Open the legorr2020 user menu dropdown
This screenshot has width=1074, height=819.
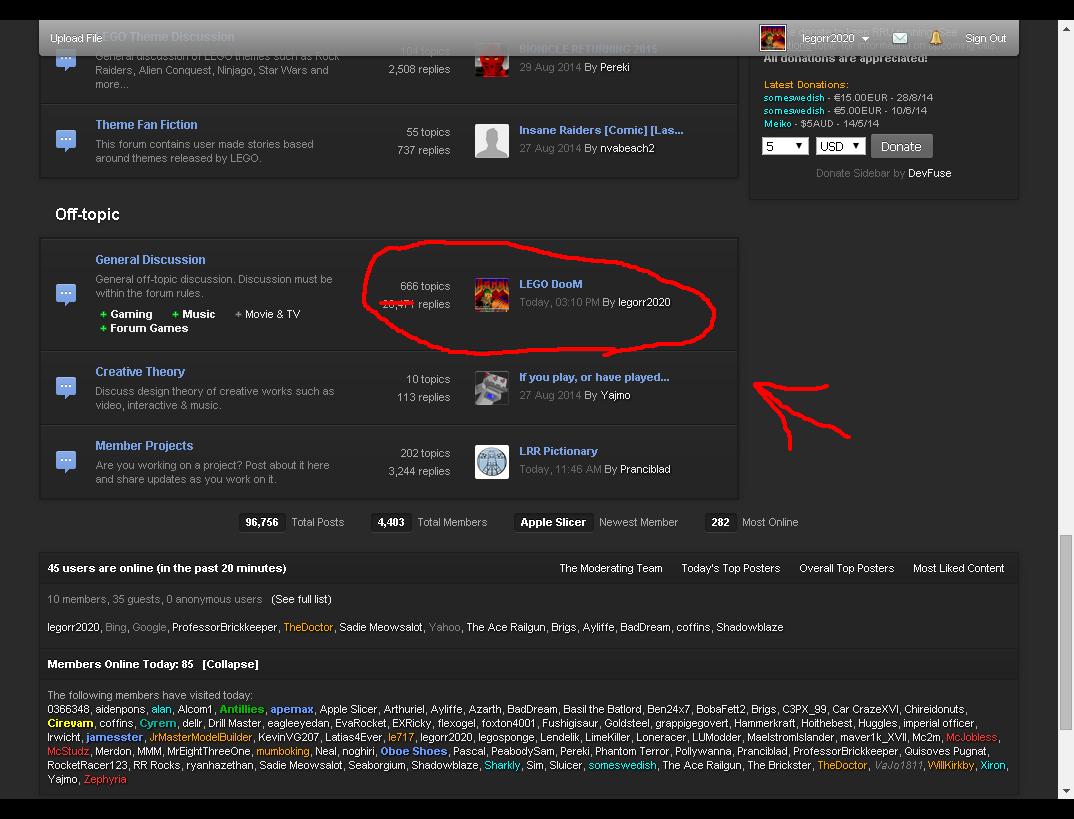pyautogui.click(x=836, y=38)
